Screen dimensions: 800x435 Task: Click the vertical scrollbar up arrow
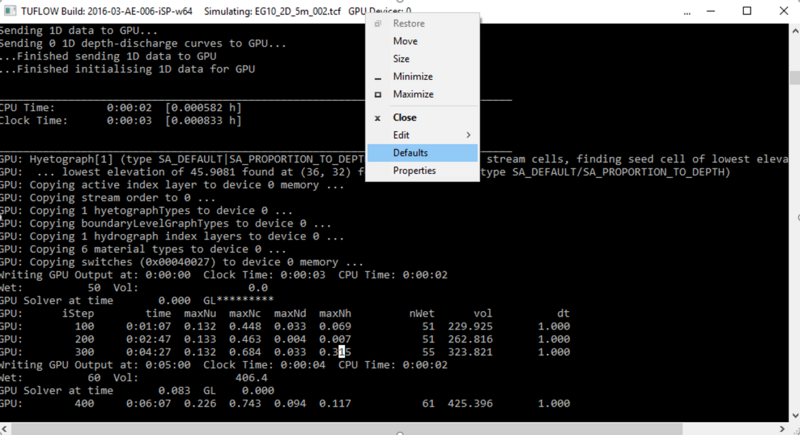coord(795,30)
